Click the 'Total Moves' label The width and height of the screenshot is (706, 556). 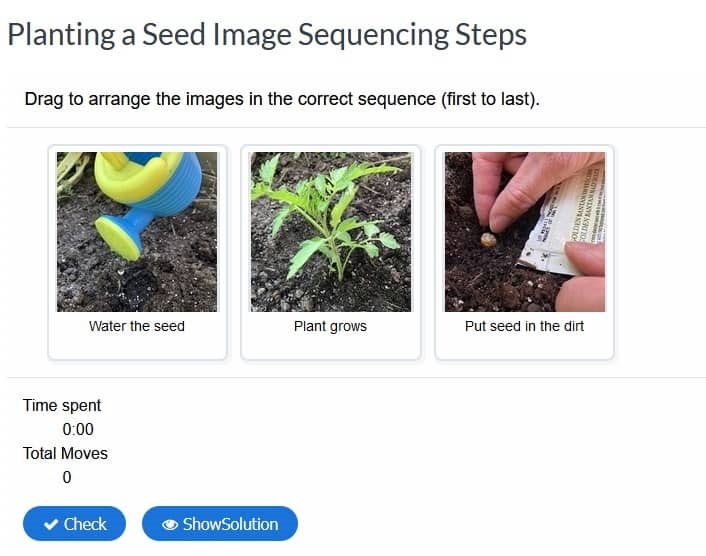[x=65, y=453]
